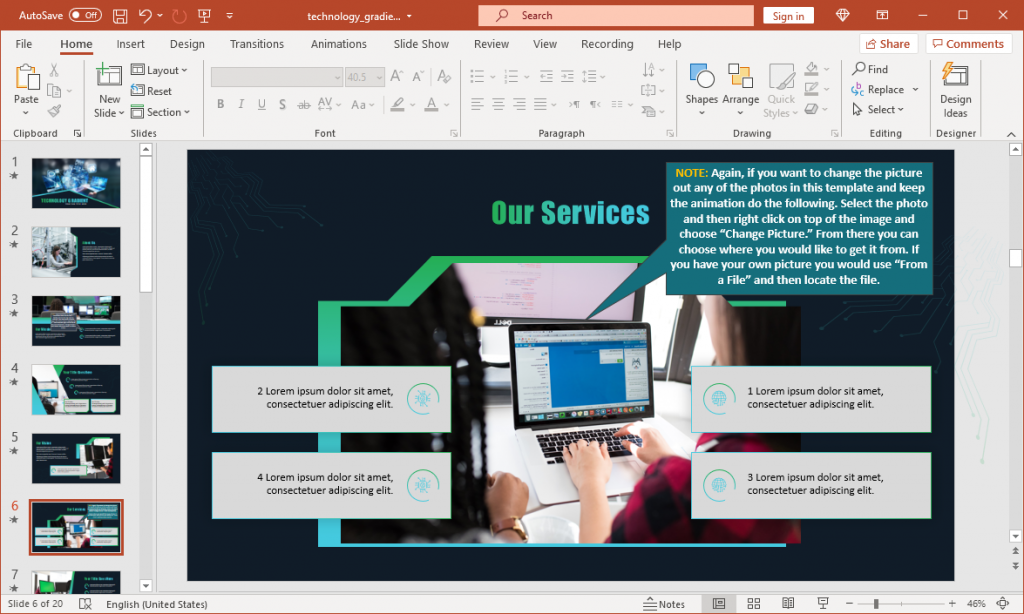This screenshot has width=1024, height=614.
Task: Select slide 3 thumbnail
Action: pos(76,320)
